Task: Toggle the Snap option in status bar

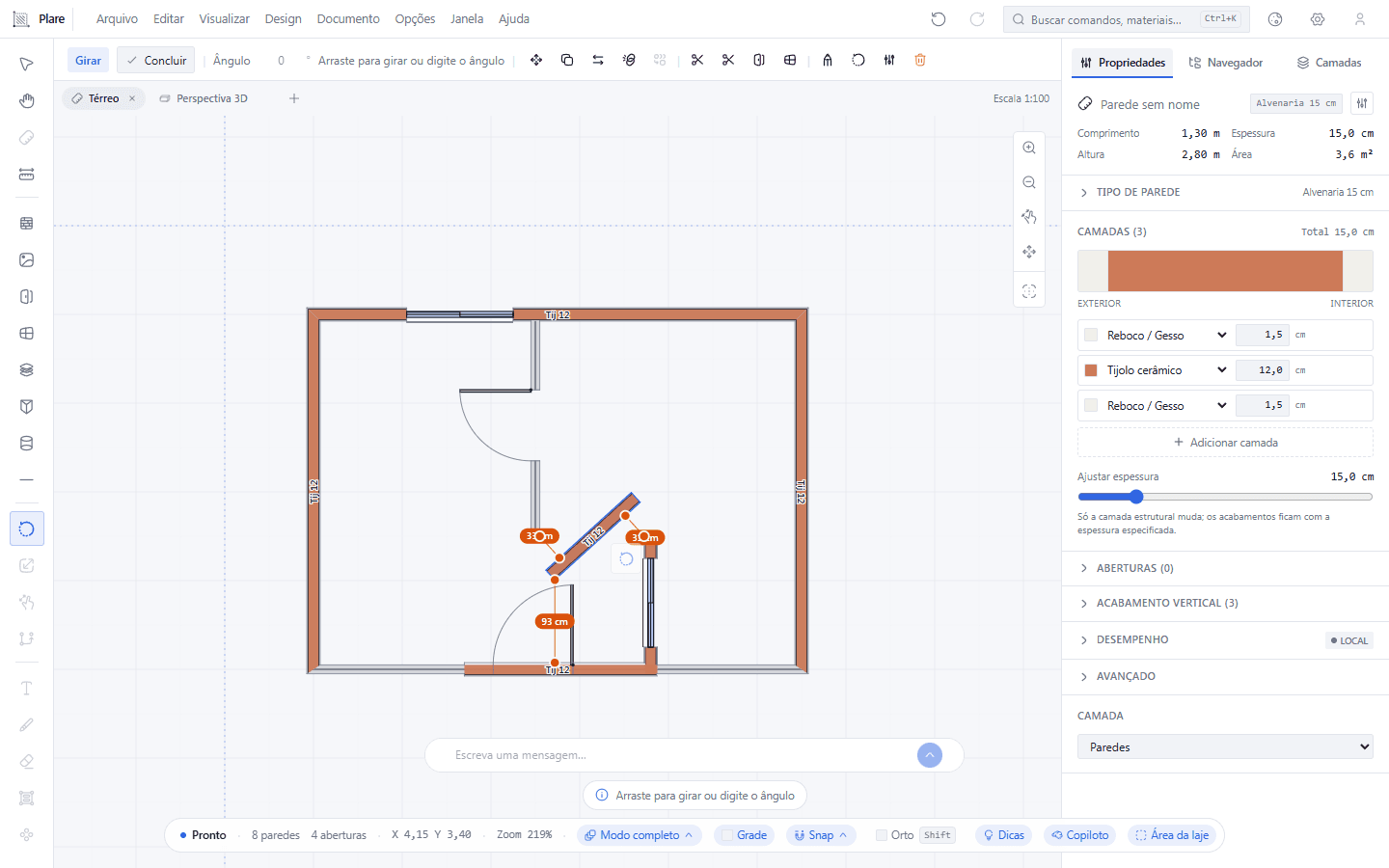Action: 821,835
